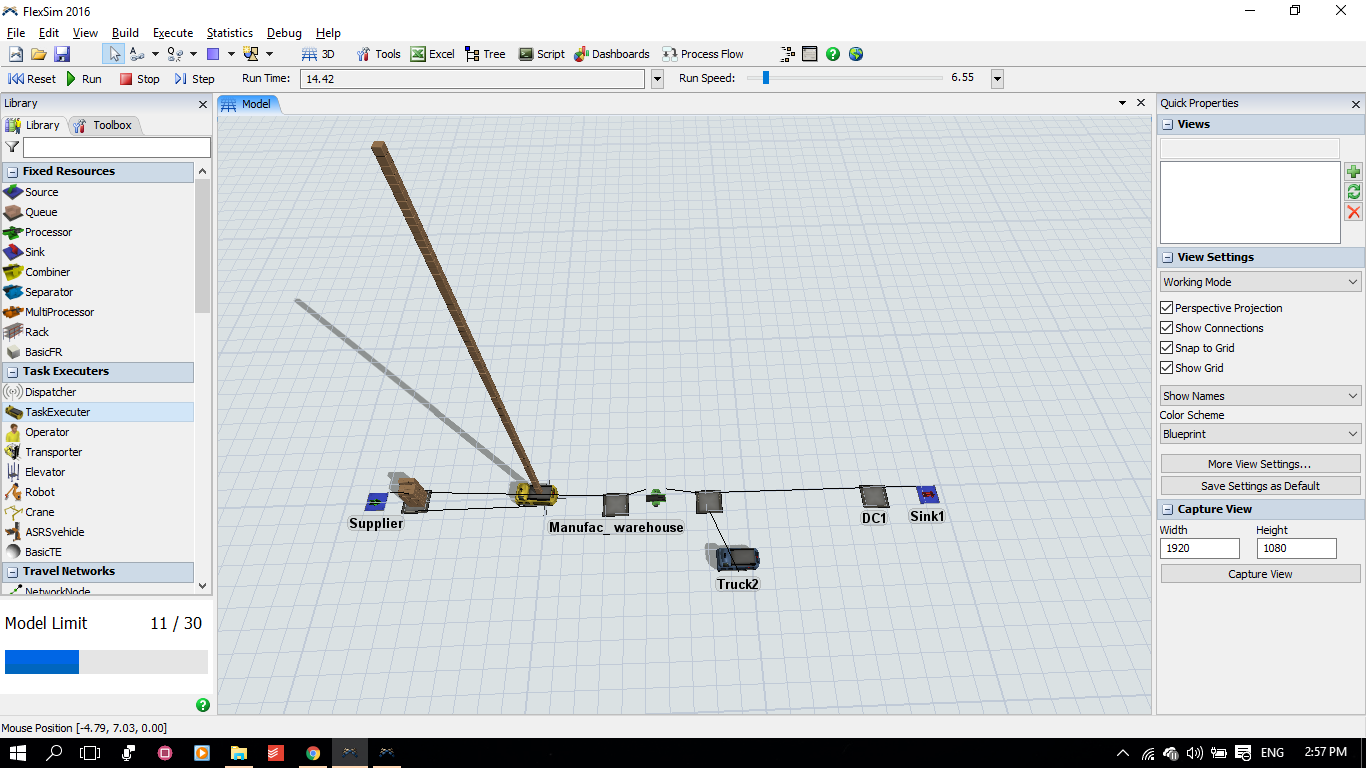Click the Reset simulation icon
1366x768 pixels.
point(17,79)
